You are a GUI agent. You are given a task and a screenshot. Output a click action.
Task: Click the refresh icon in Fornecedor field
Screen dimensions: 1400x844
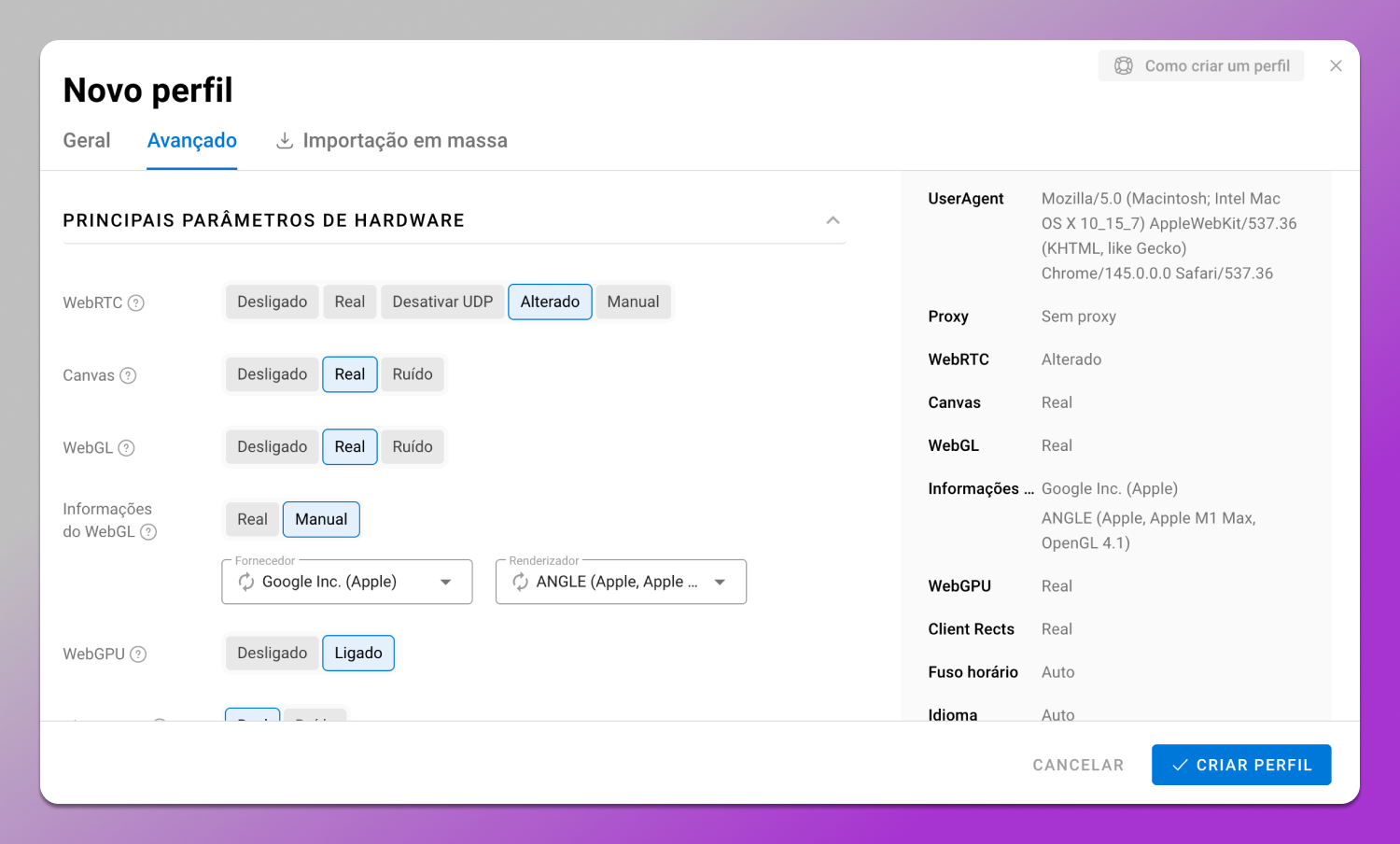246,582
